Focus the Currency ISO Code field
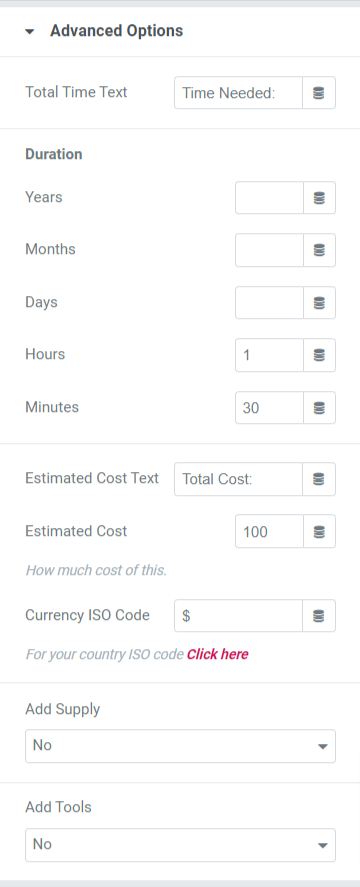 [238, 615]
